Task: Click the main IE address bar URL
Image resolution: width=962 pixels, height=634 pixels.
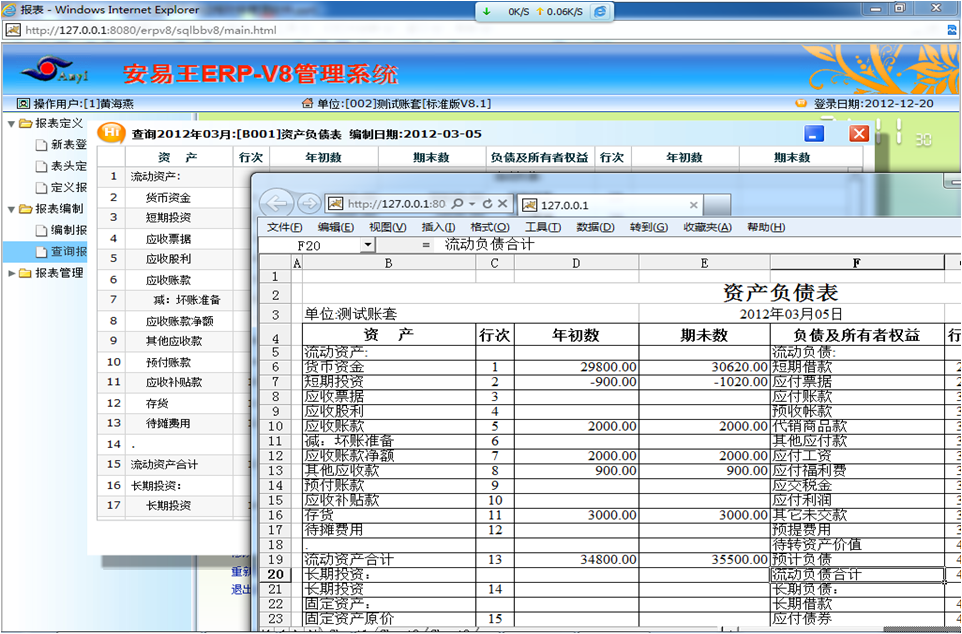Action: pos(151,30)
